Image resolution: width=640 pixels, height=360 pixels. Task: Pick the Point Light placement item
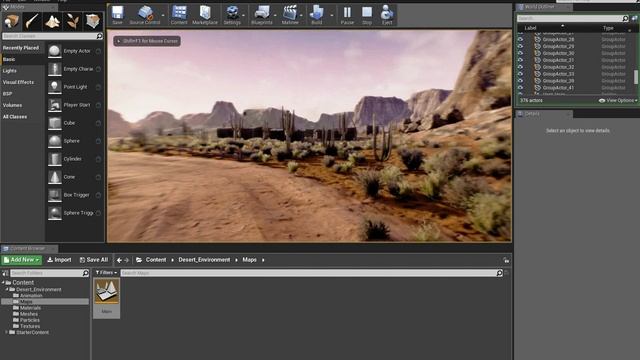(74, 87)
